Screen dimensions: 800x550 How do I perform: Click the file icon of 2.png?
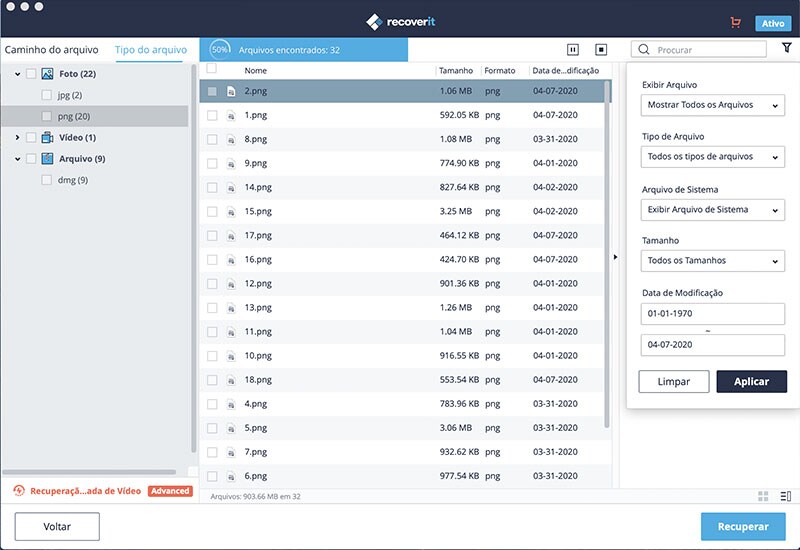(x=231, y=91)
